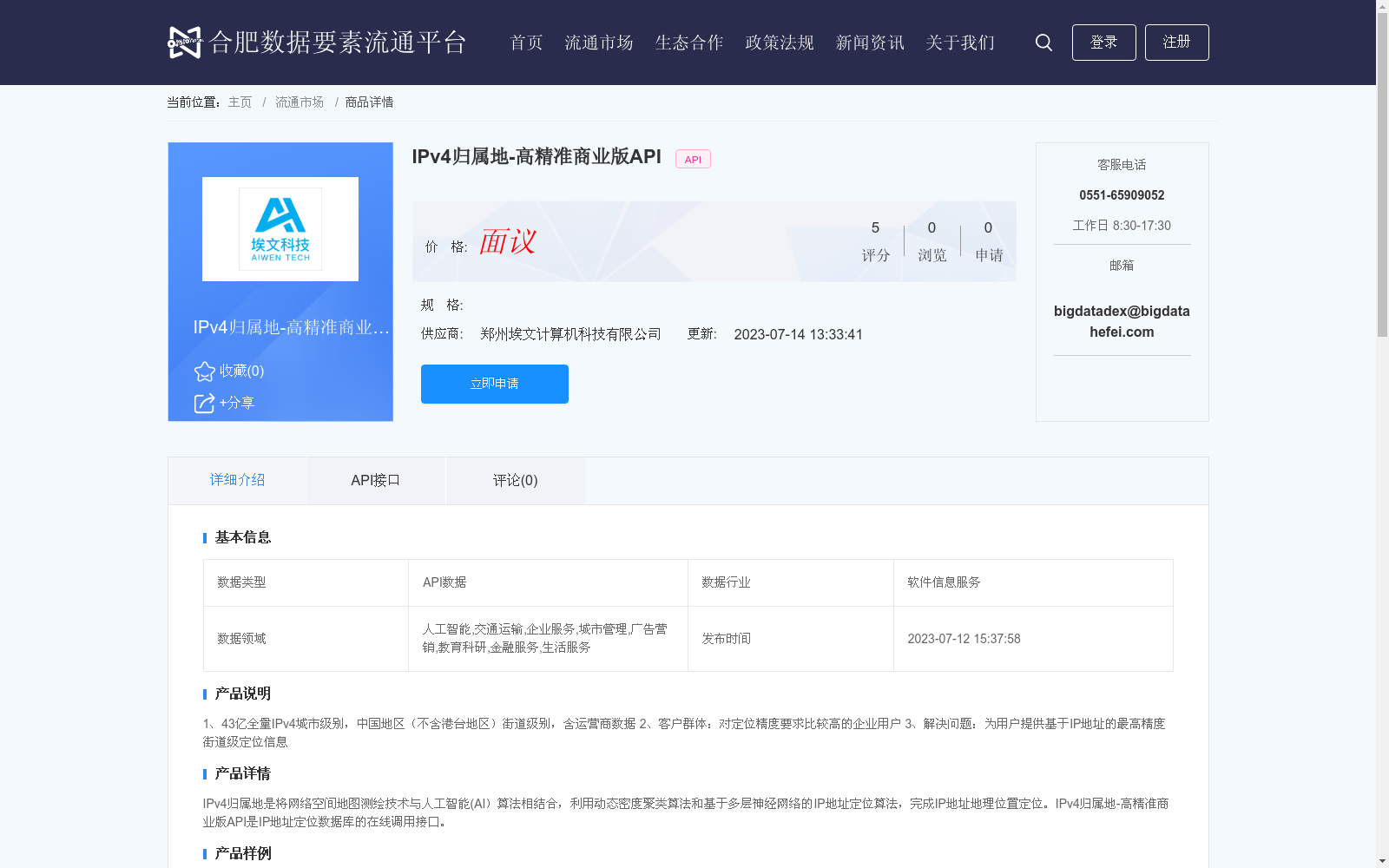The height and width of the screenshot is (868, 1389).
Task: Click the 浏览 view count label
Action: (932, 255)
